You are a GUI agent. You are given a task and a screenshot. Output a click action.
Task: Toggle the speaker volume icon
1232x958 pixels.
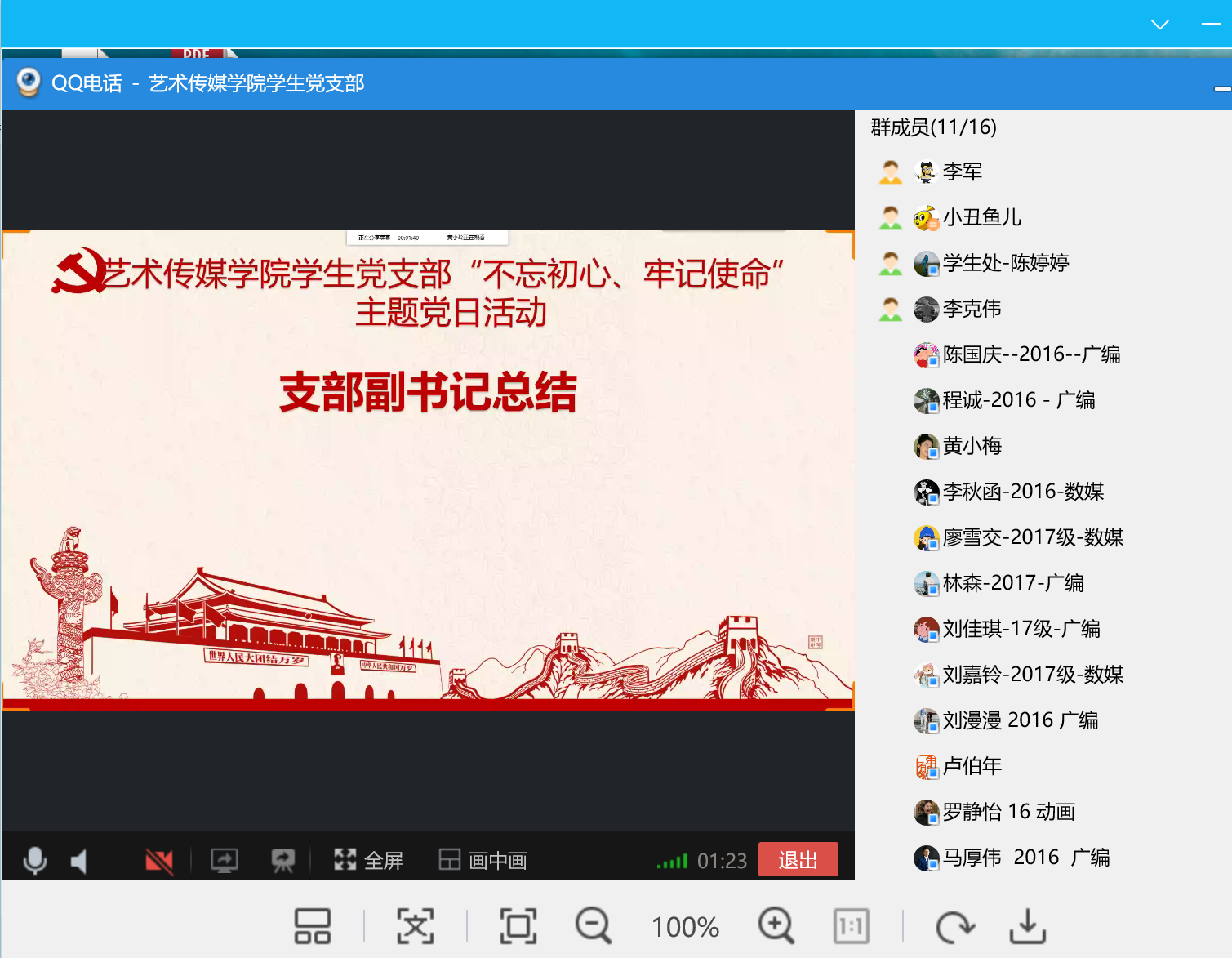79,861
